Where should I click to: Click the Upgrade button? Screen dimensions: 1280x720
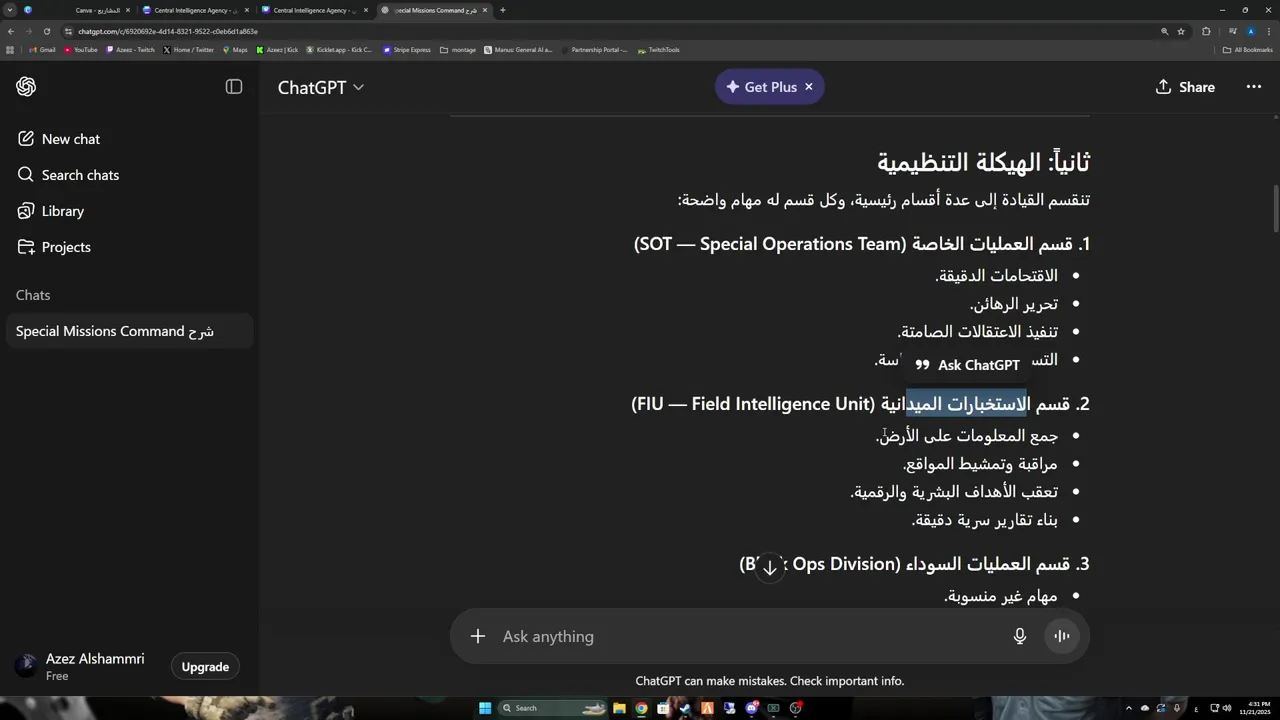click(x=205, y=667)
